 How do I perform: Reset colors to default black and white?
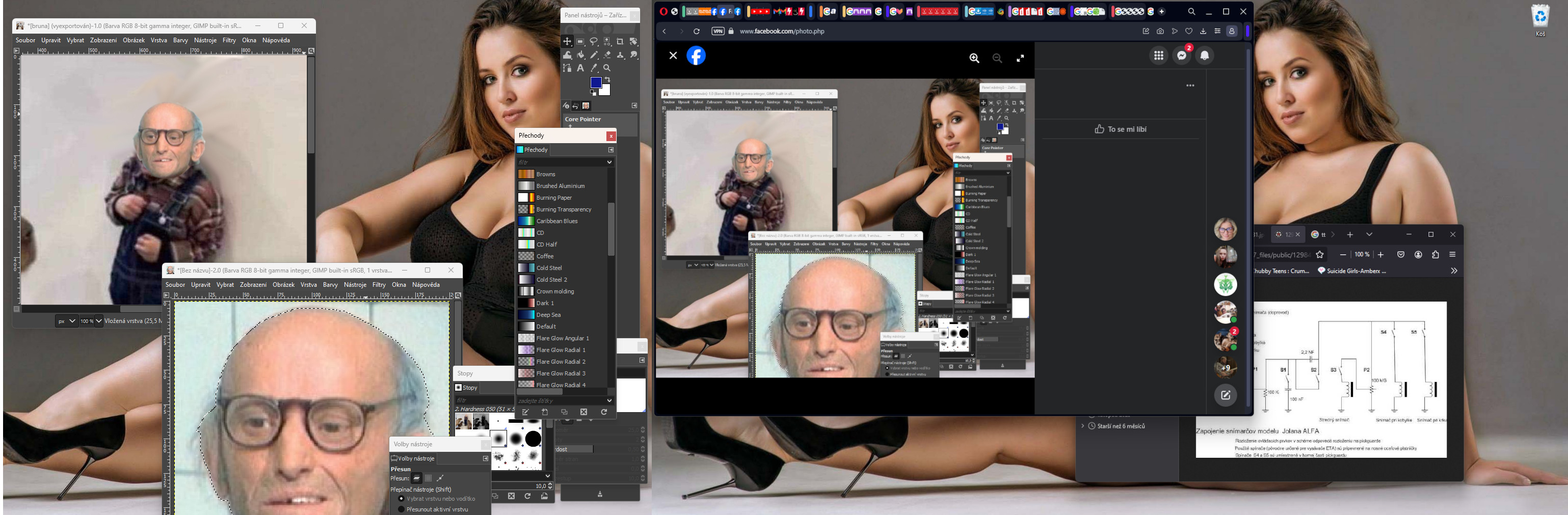click(x=594, y=93)
